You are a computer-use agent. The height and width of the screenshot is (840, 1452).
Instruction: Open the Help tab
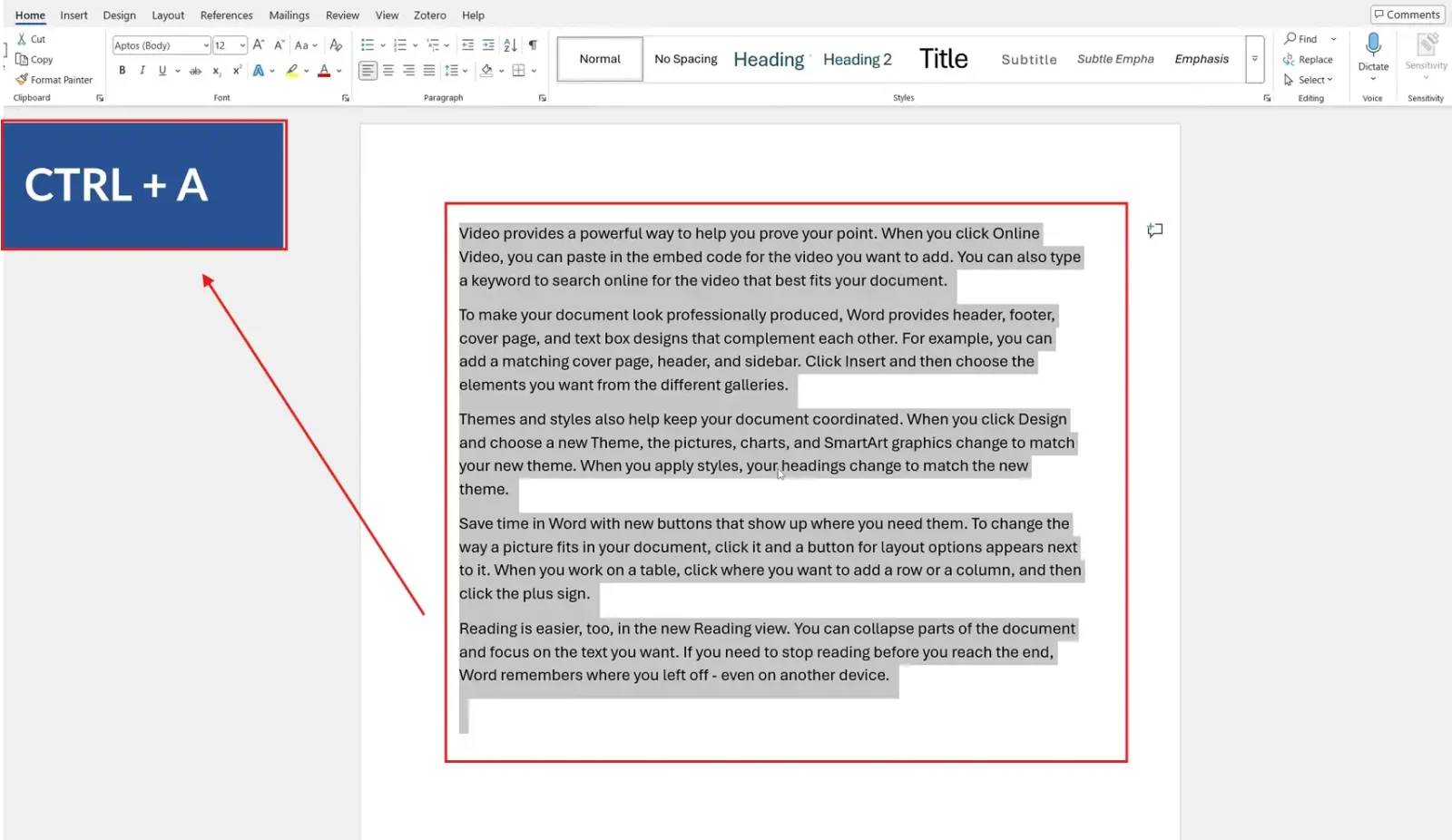click(473, 15)
